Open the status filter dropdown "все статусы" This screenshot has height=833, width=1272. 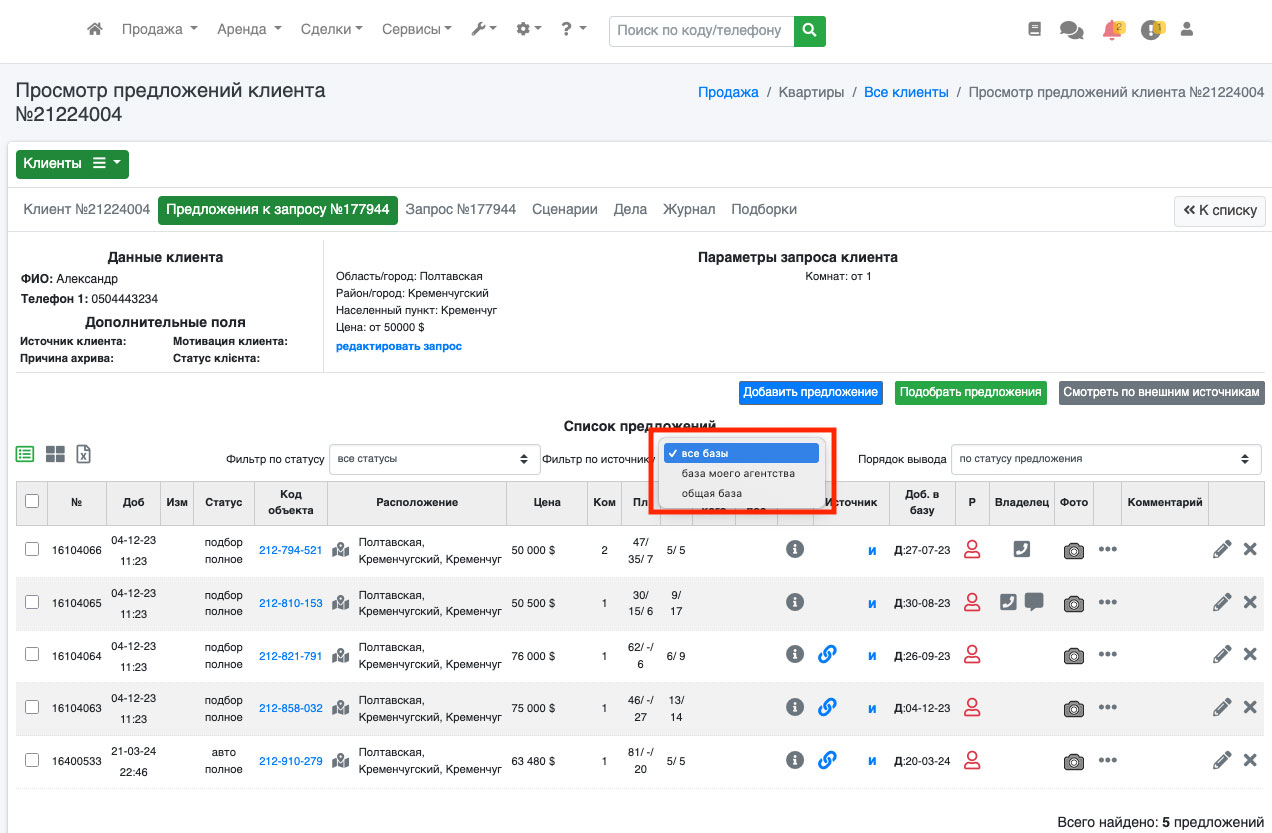(x=434, y=459)
